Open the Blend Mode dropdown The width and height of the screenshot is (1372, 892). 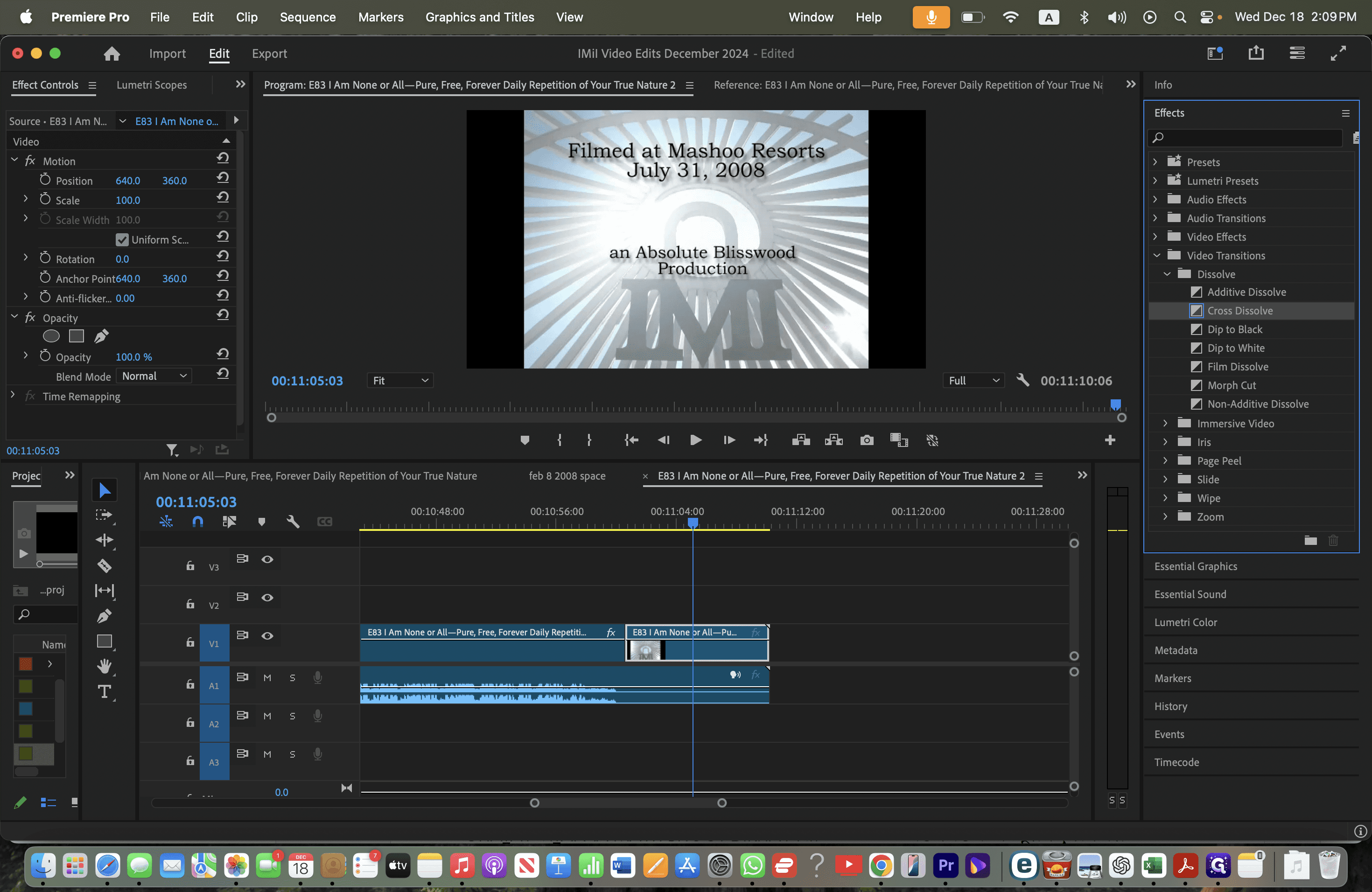tap(154, 376)
